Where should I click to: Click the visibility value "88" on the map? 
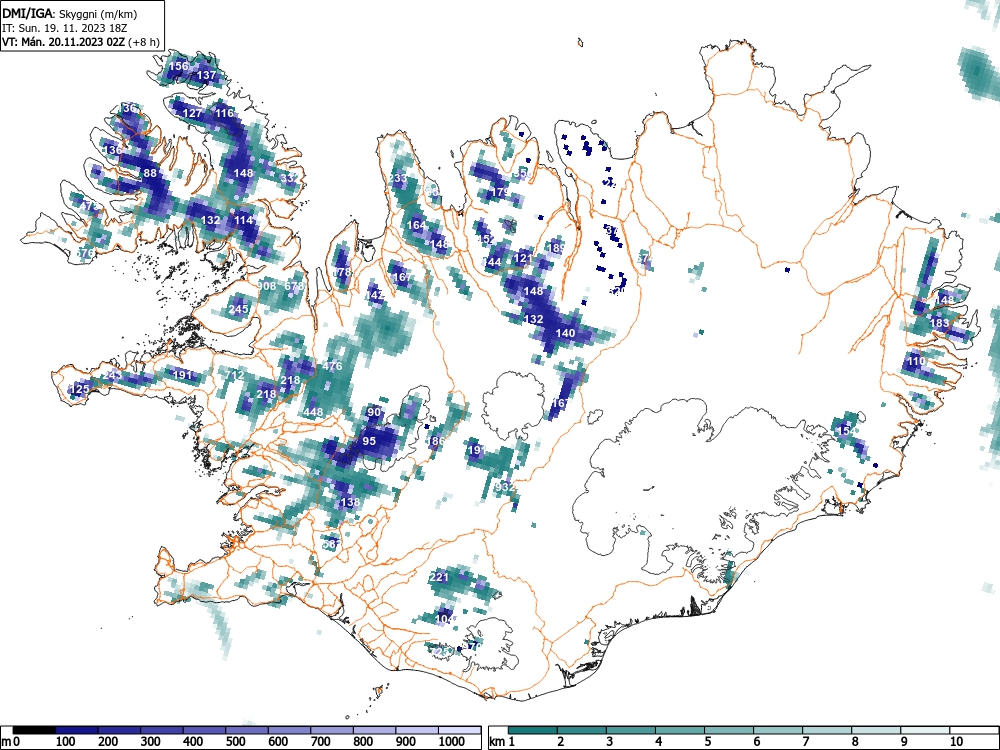(x=150, y=173)
